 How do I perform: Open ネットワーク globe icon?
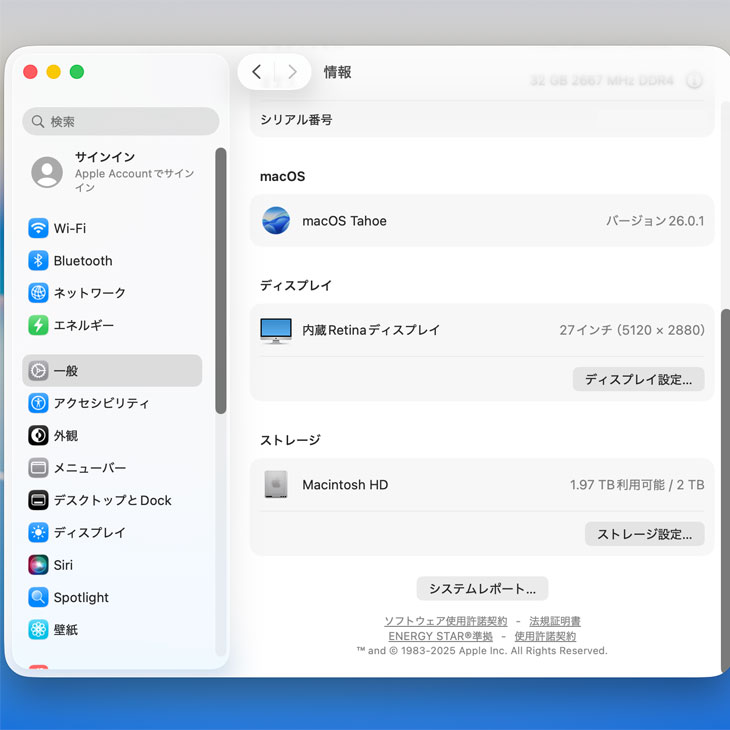38,293
